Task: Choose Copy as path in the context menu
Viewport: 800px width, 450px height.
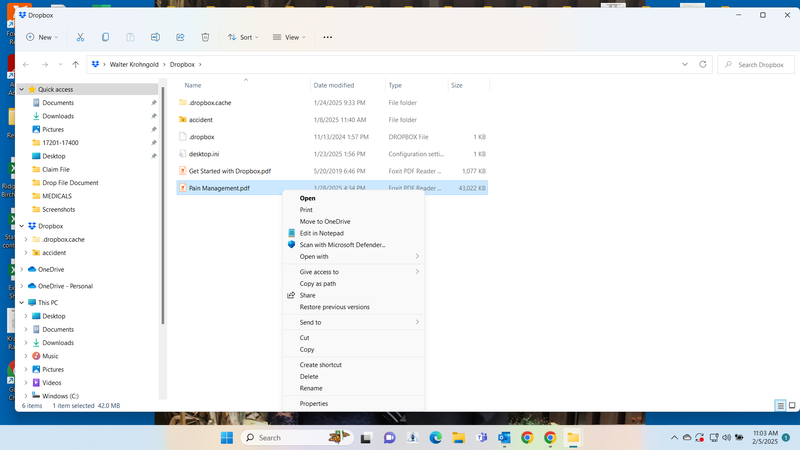Action: point(318,284)
